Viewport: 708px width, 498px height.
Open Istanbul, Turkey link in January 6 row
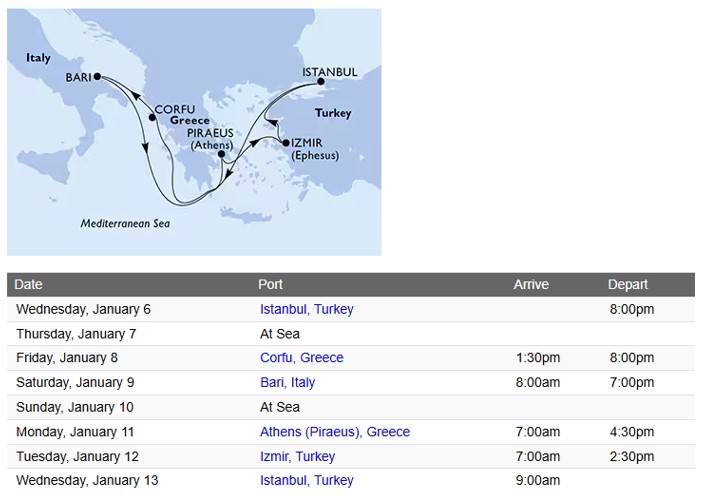point(306,309)
